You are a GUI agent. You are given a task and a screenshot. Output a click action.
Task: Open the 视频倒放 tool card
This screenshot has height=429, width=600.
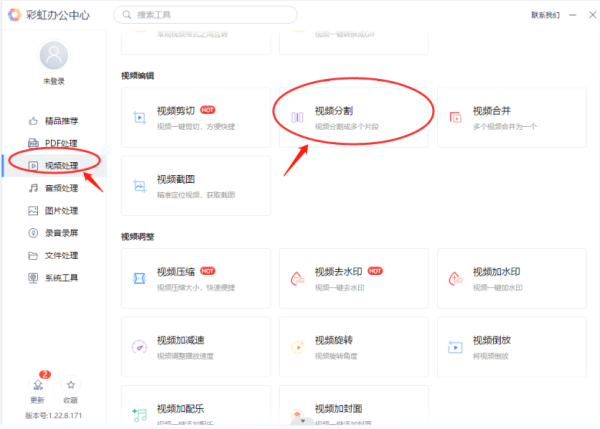(x=512, y=347)
